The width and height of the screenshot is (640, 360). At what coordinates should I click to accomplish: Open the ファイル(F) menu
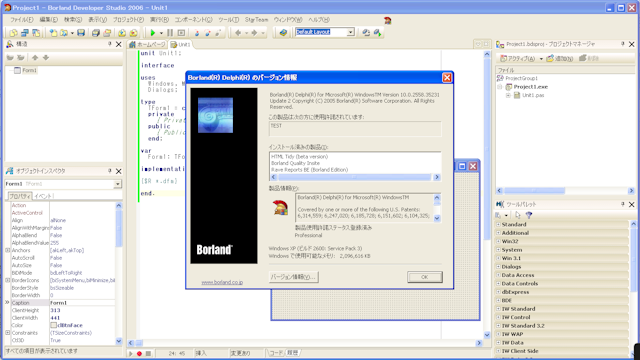pyautogui.click(x=22, y=20)
